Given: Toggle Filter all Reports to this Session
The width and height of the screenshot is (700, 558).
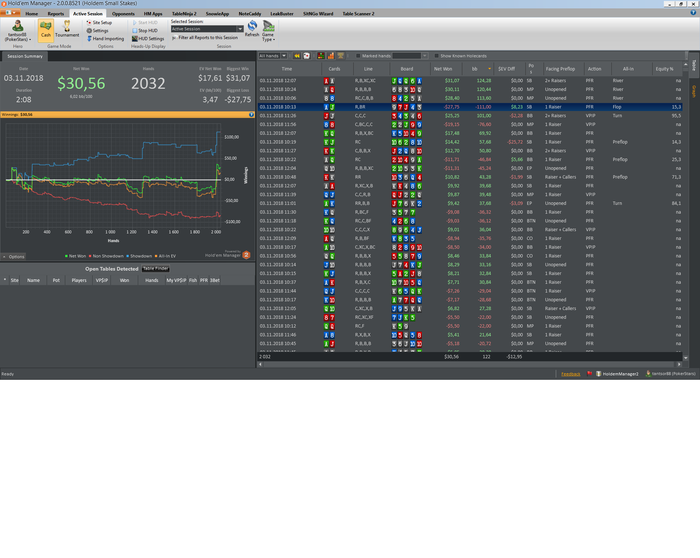Looking at the screenshot, I should (x=205, y=38).
